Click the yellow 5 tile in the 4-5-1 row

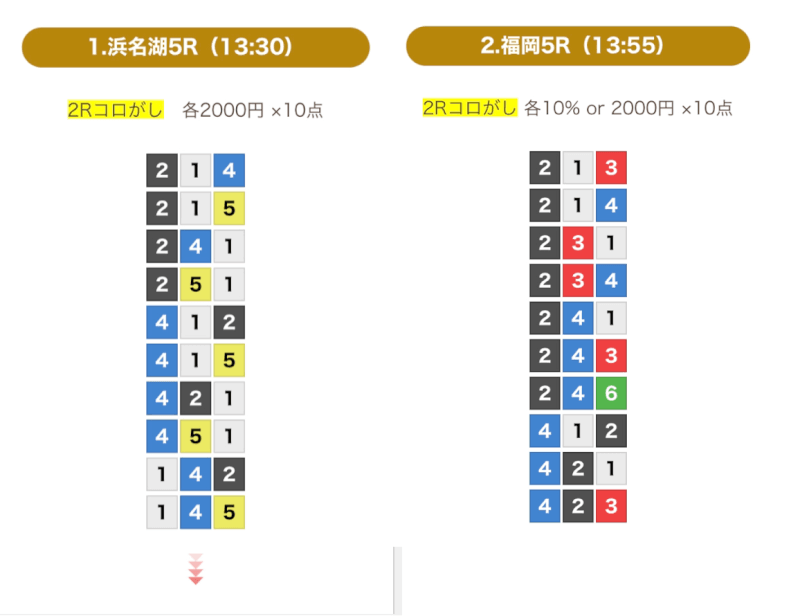[195, 436]
